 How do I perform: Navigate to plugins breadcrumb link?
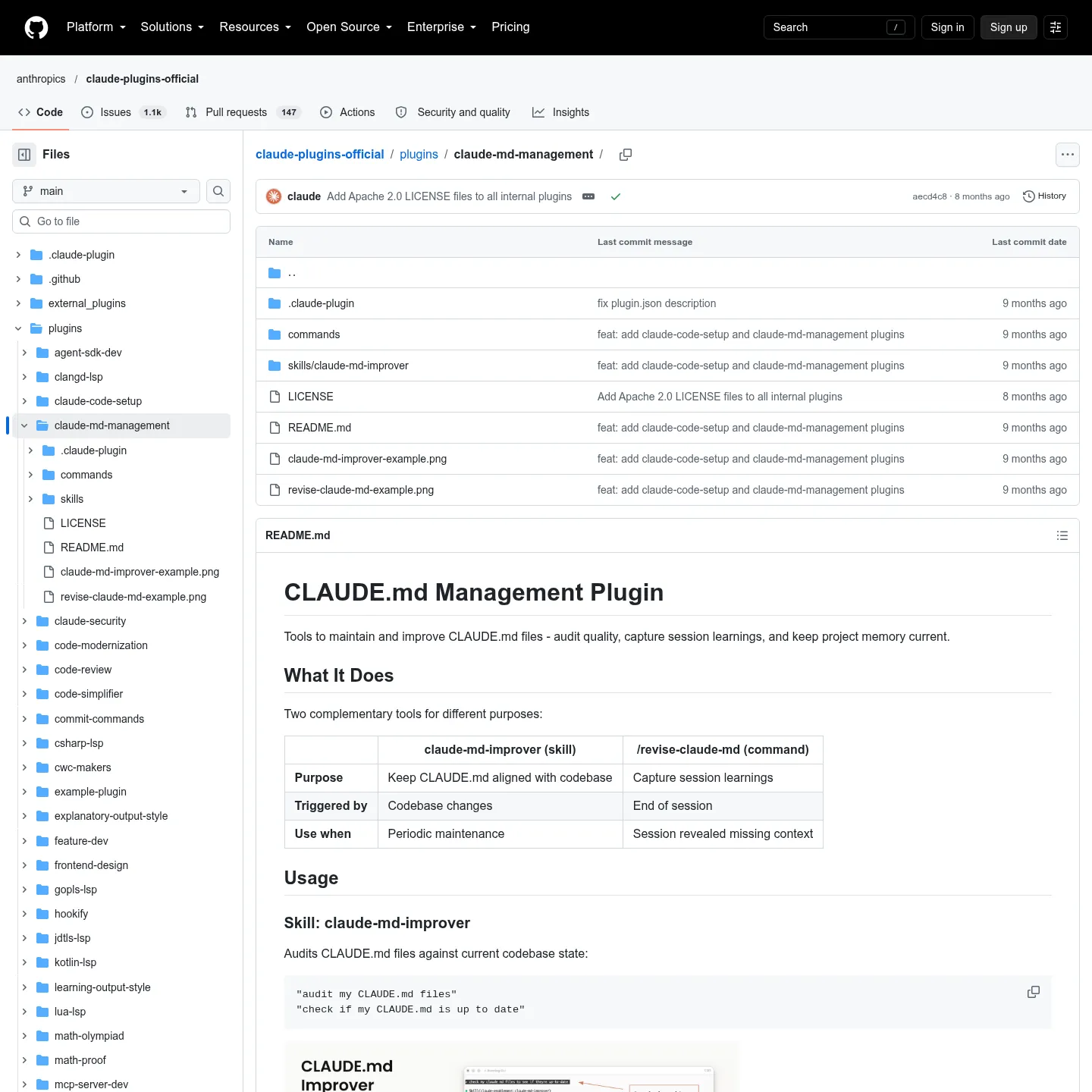click(x=419, y=155)
